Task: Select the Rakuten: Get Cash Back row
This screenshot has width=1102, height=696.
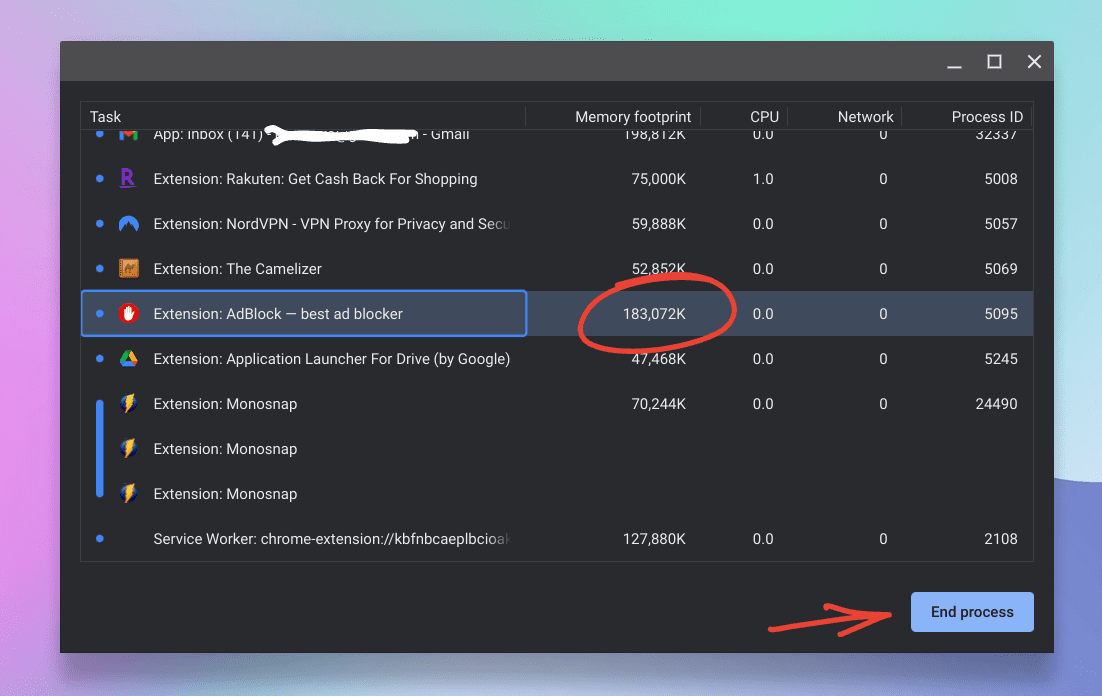Action: (x=557, y=179)
